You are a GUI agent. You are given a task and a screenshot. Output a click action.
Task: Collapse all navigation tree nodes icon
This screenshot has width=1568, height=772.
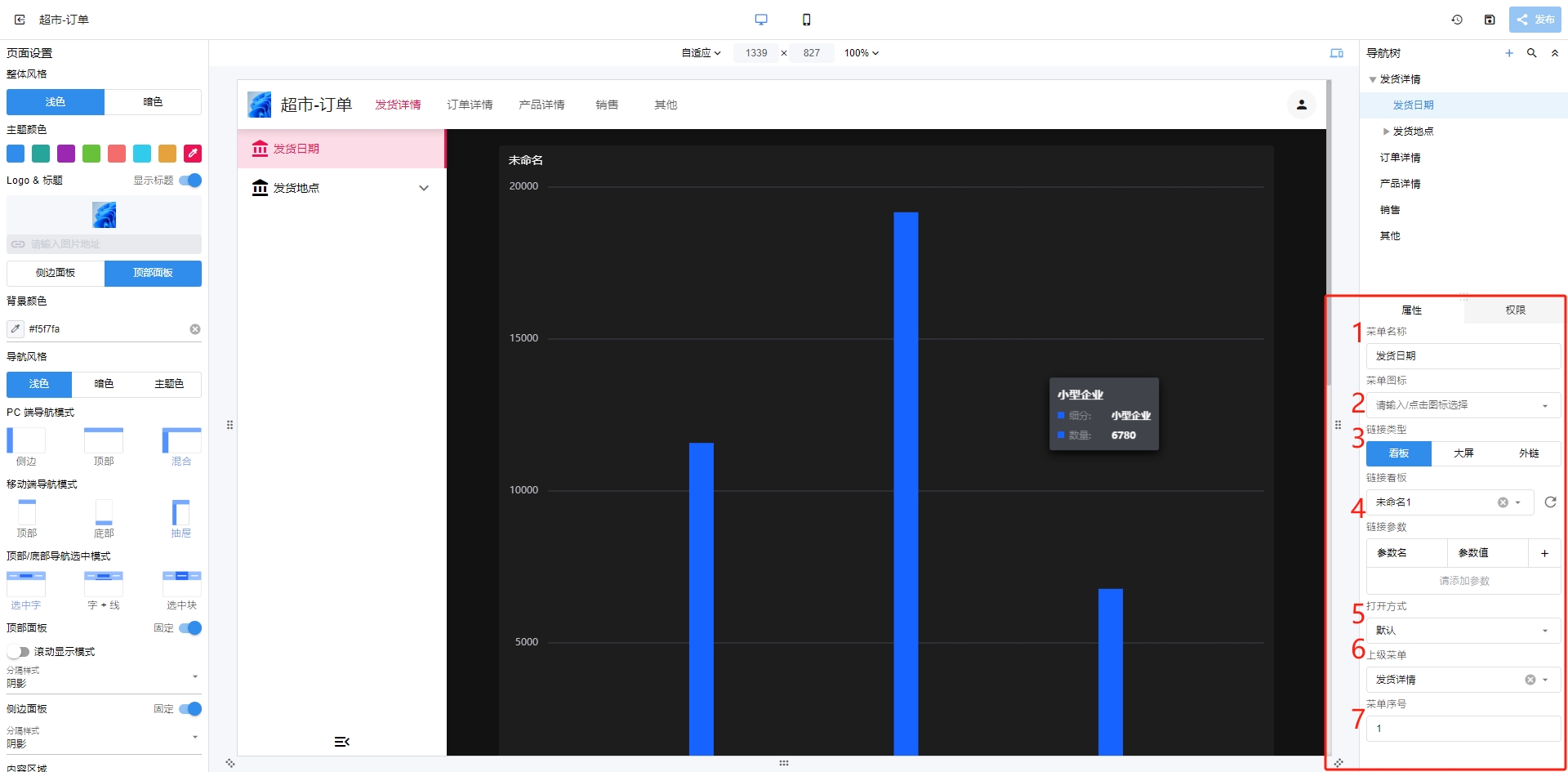[1555, 53]
